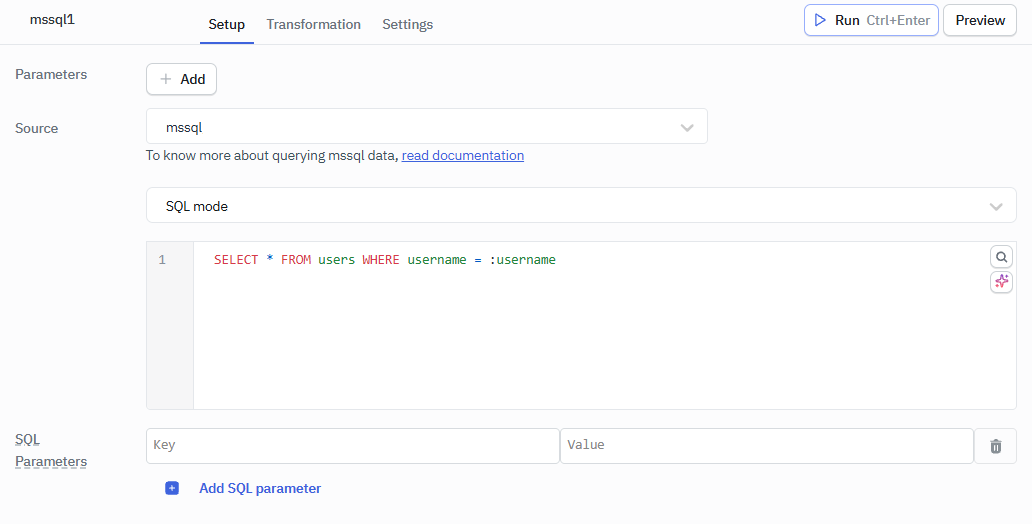Go to the Settings tab
The height and width of the screenshot is (524, 1032).
(407, 24)
